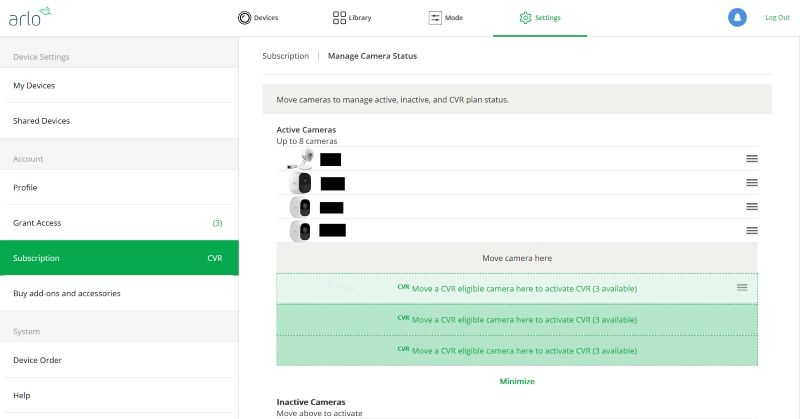Click drag handle of first active camera
The height and width of the screenshot is (419, 800).
(752, 159)
